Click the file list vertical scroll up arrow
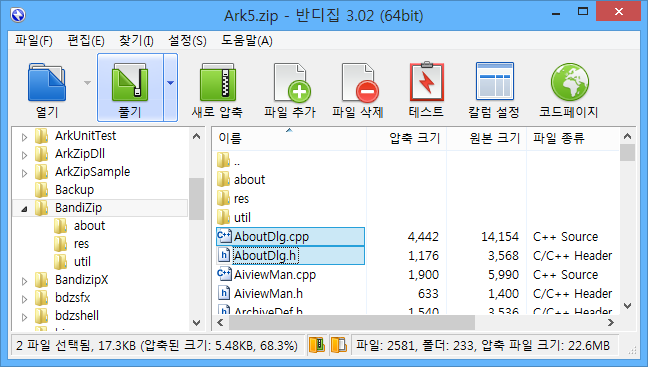This screenshot has width=648, height=367. pos(627,136)
